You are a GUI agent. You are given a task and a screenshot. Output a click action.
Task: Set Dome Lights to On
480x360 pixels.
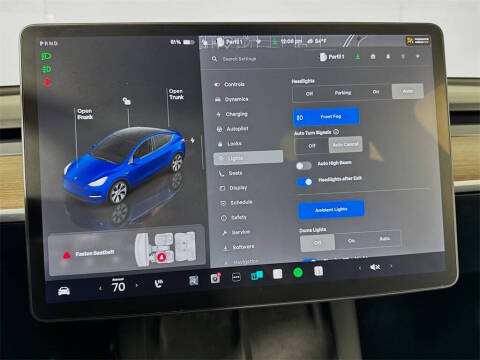[x=351, y=241]
